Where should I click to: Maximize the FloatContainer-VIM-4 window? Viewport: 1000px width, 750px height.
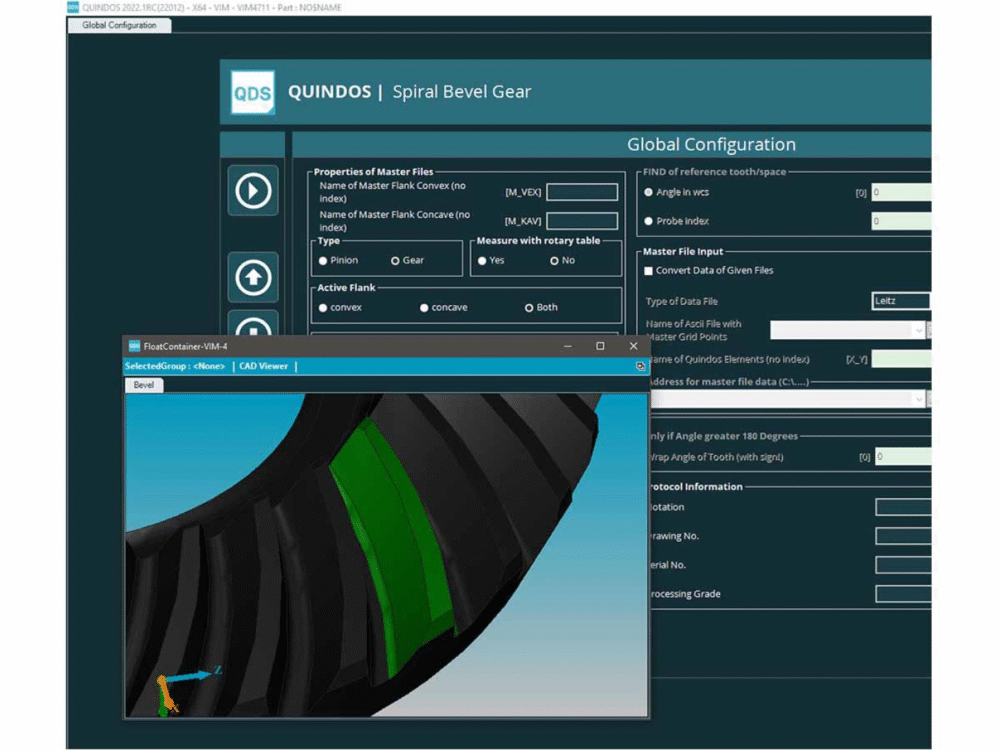click(600, 346)
